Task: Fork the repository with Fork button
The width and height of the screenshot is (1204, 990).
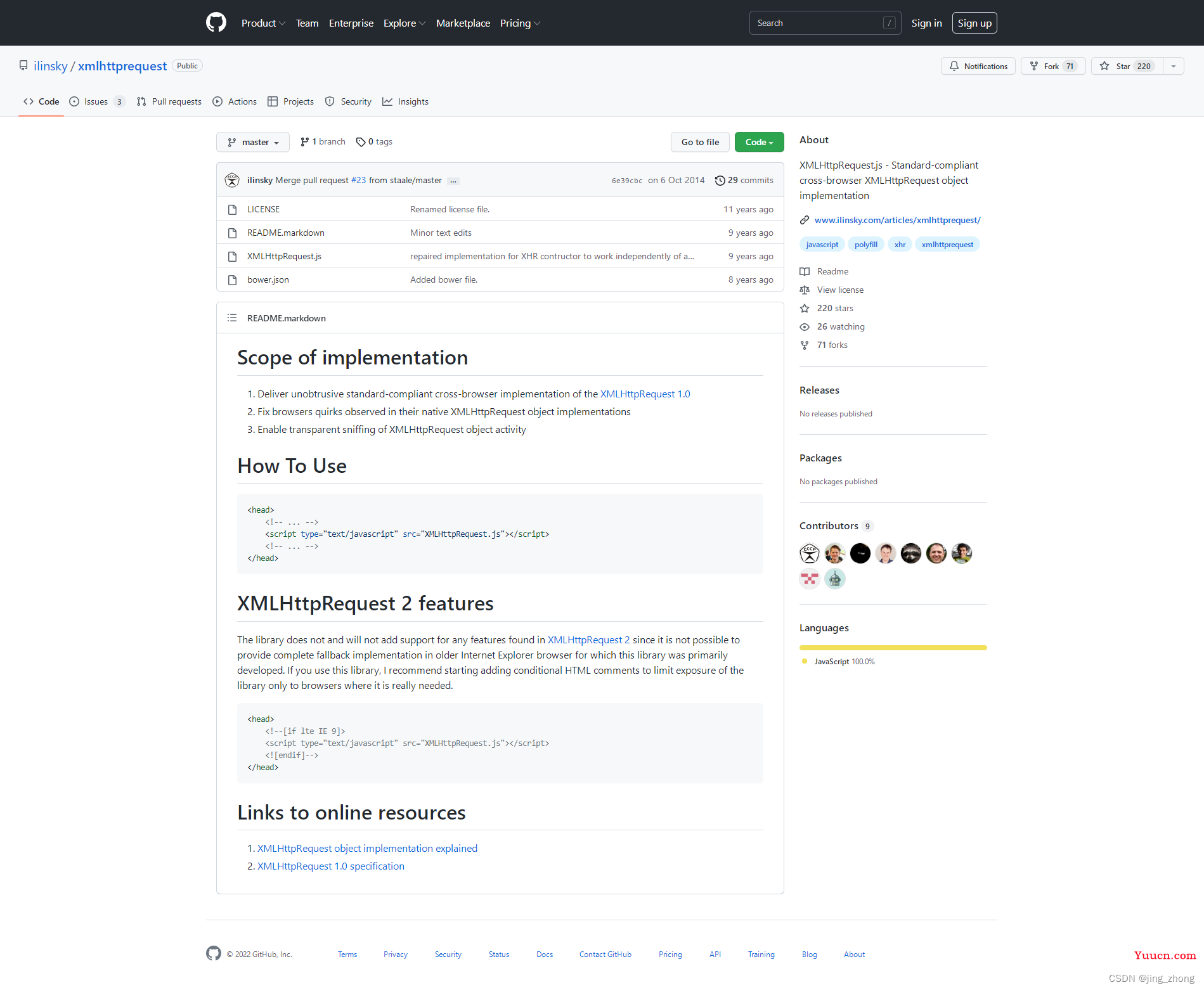Action: [x=1053, y=66]
